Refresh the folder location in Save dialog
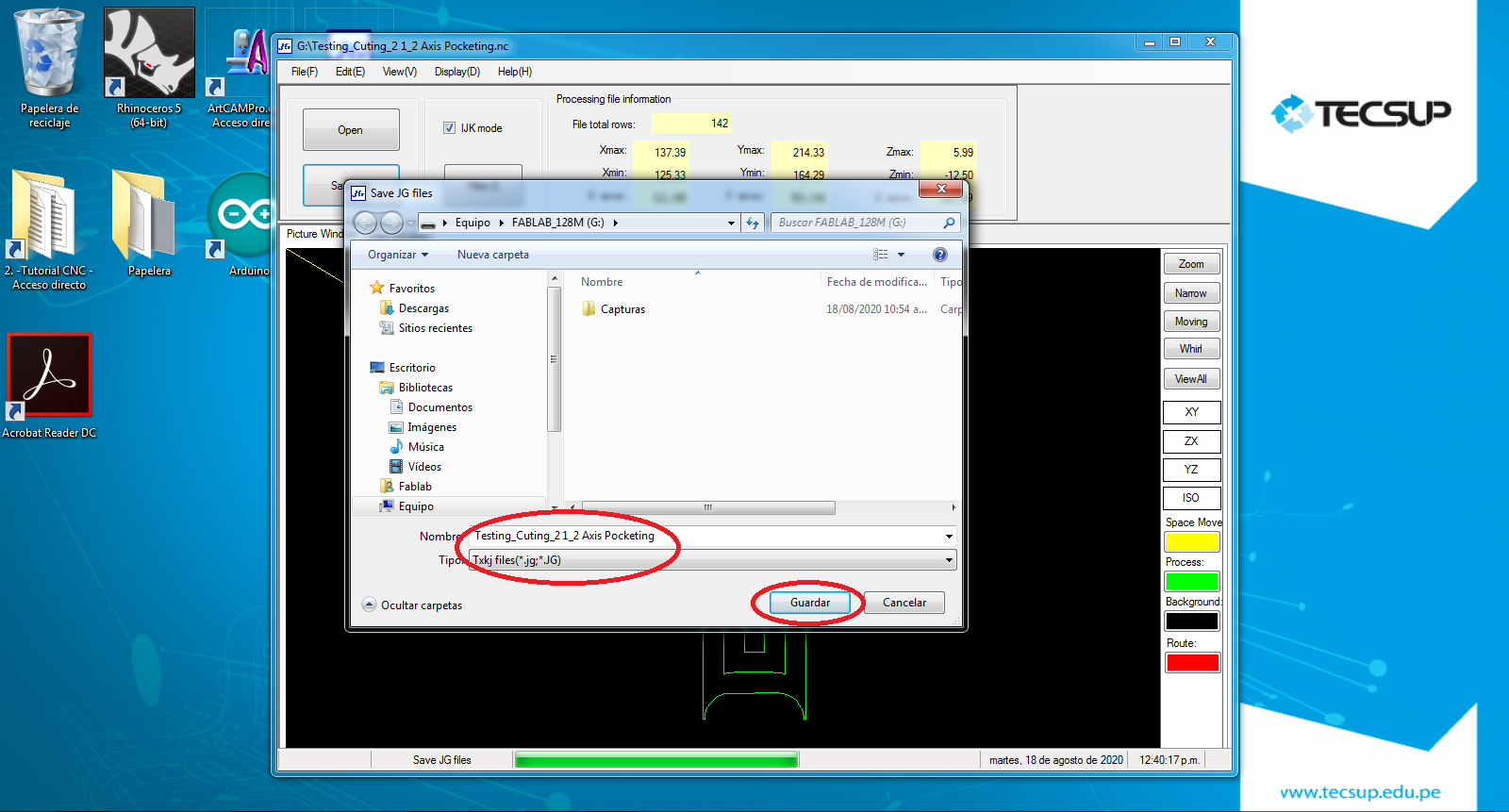This screenshot has height=812, width=1509. coord(752,223)
